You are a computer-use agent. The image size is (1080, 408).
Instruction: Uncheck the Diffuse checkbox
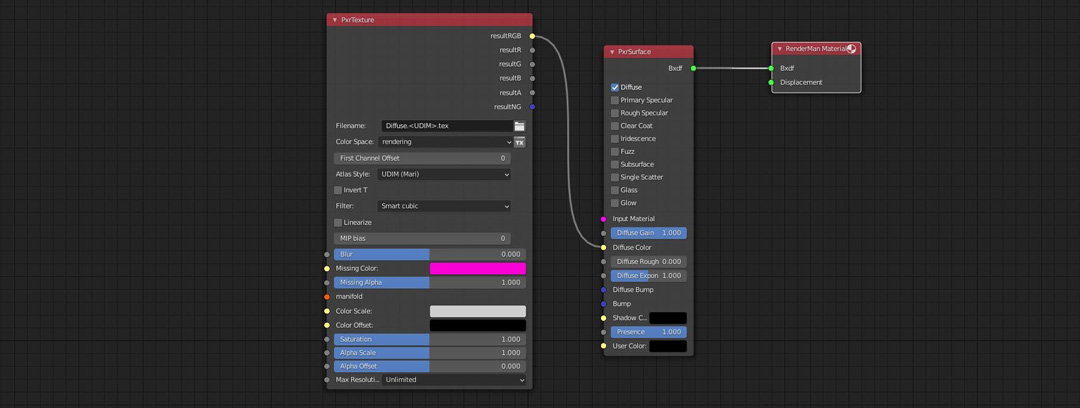[x=615, y=88]
